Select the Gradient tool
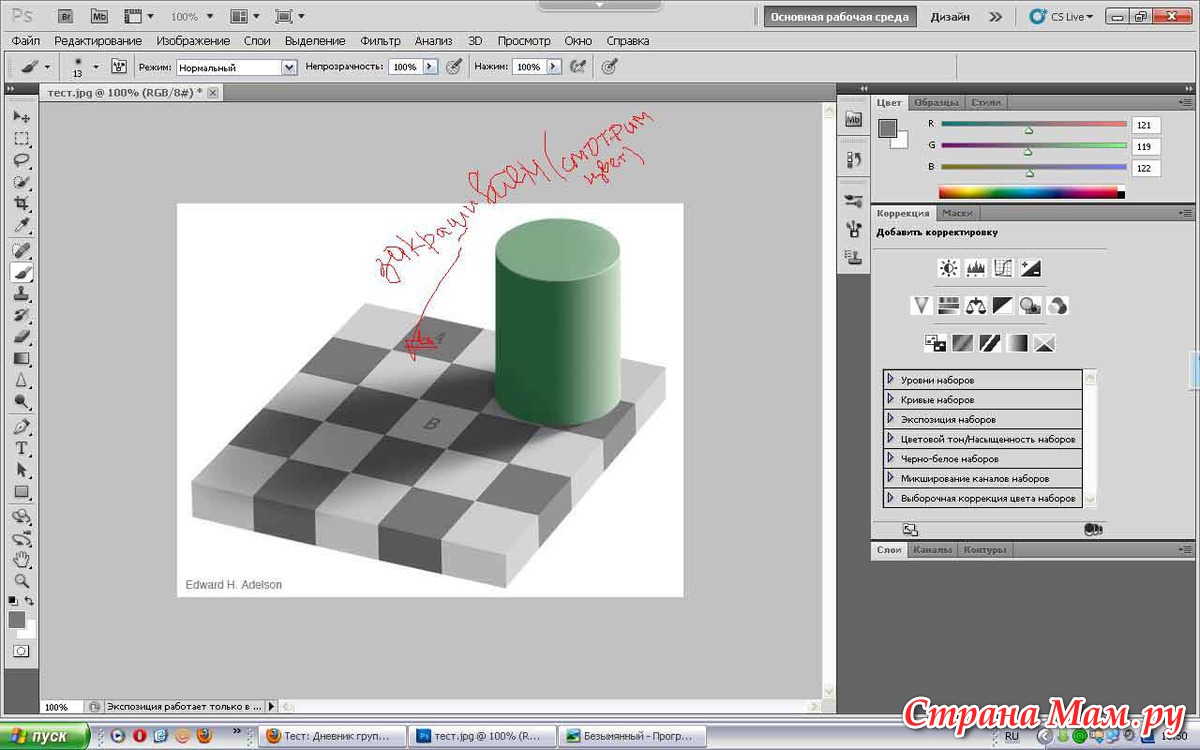This screenshot has height=750, width=1200. pos(21,359)
